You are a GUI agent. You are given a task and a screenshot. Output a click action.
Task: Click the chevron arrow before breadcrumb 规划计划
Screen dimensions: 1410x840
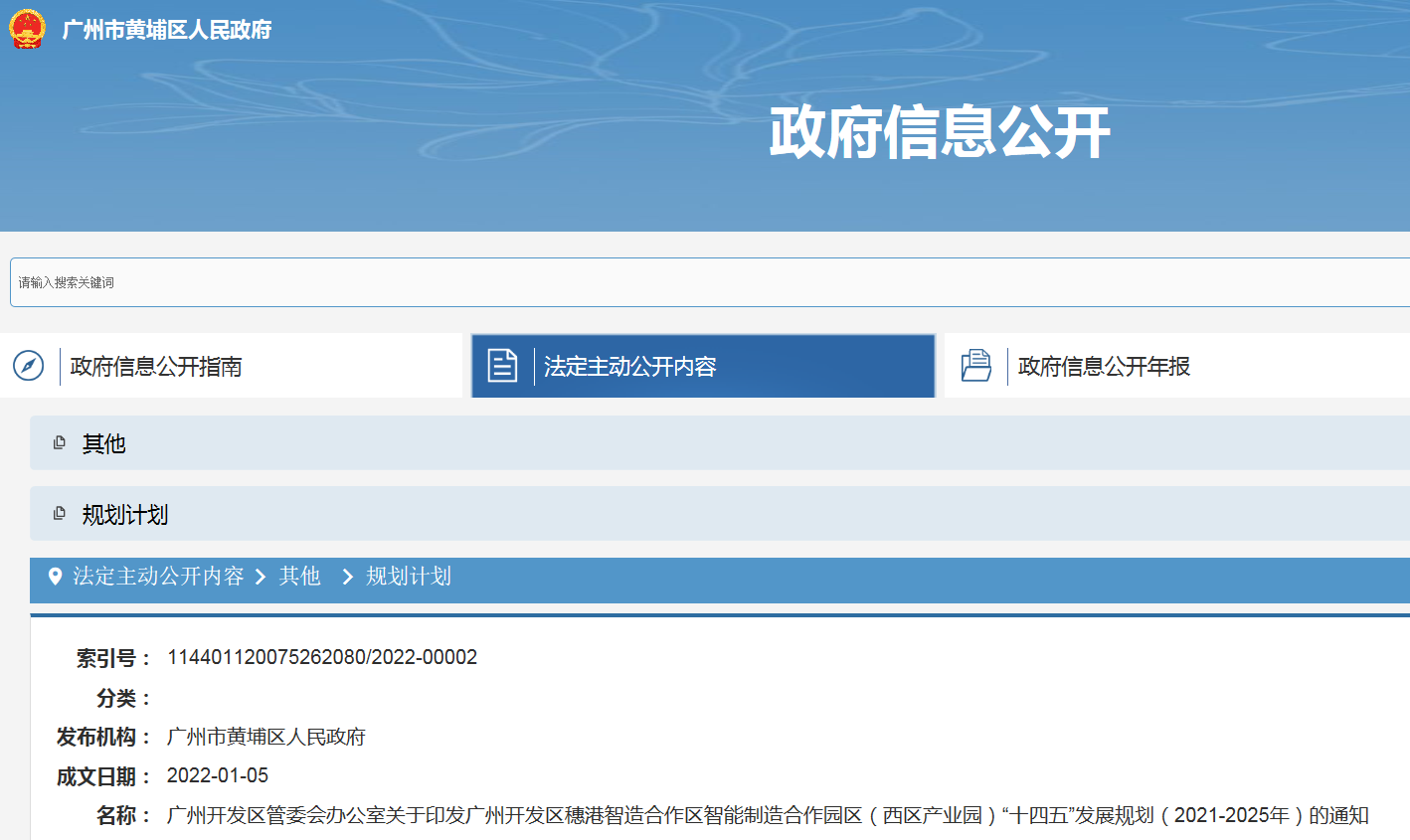347,577
